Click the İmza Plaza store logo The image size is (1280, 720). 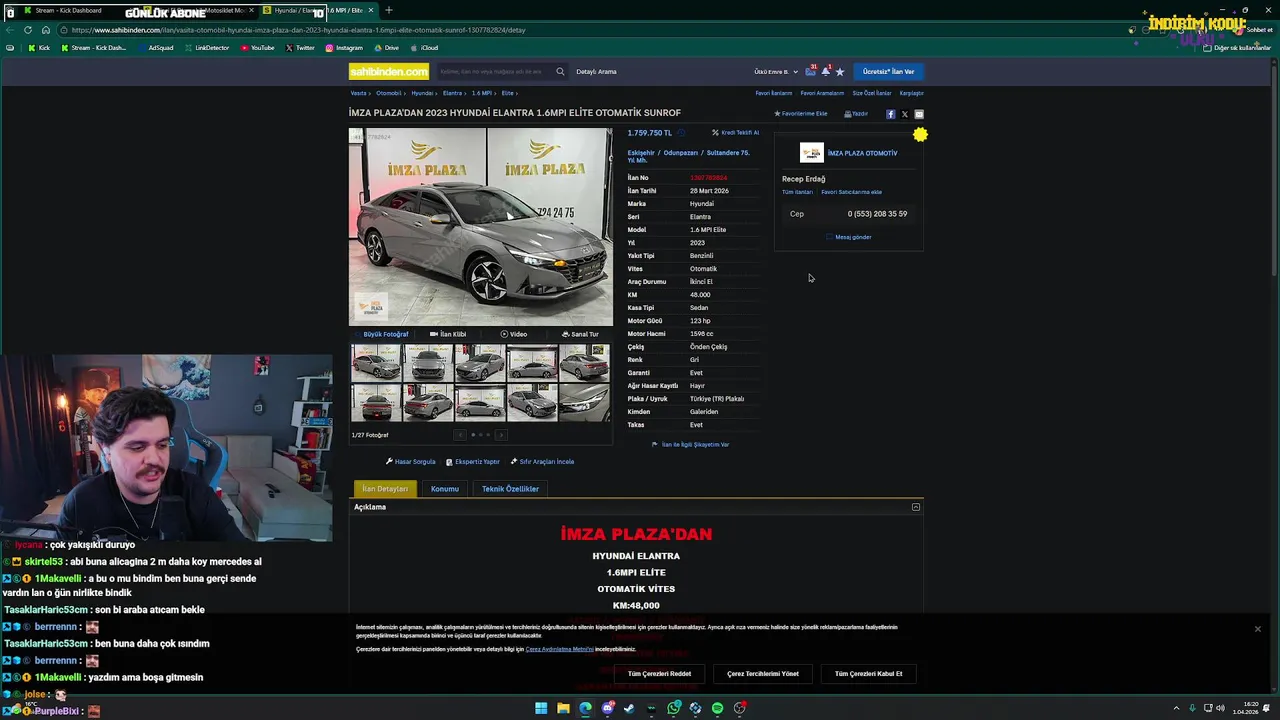(x=811, y=152)
